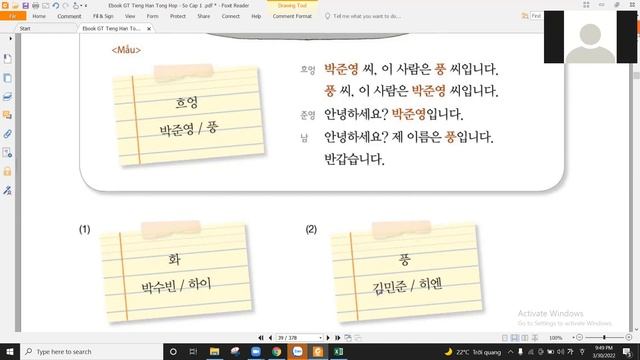Image resolution: width=640 pixels, height=360 pixels.
Task: Open the Share ribbon tab
Action: tap(203, 16)
